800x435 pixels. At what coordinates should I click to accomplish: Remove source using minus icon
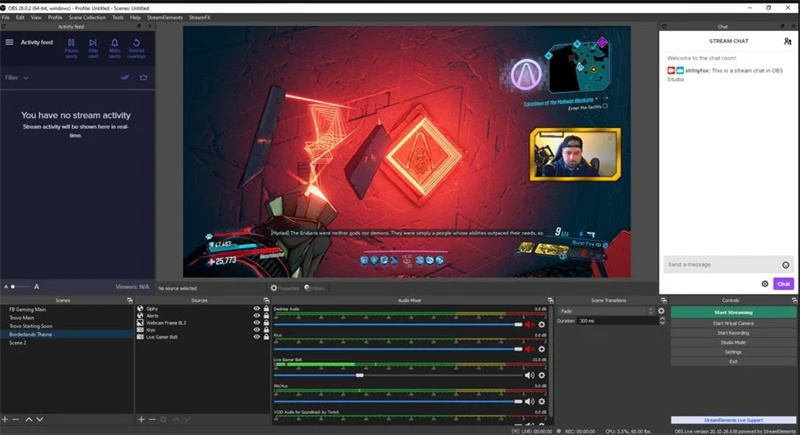pyautogui.click(x=152, y=419)
